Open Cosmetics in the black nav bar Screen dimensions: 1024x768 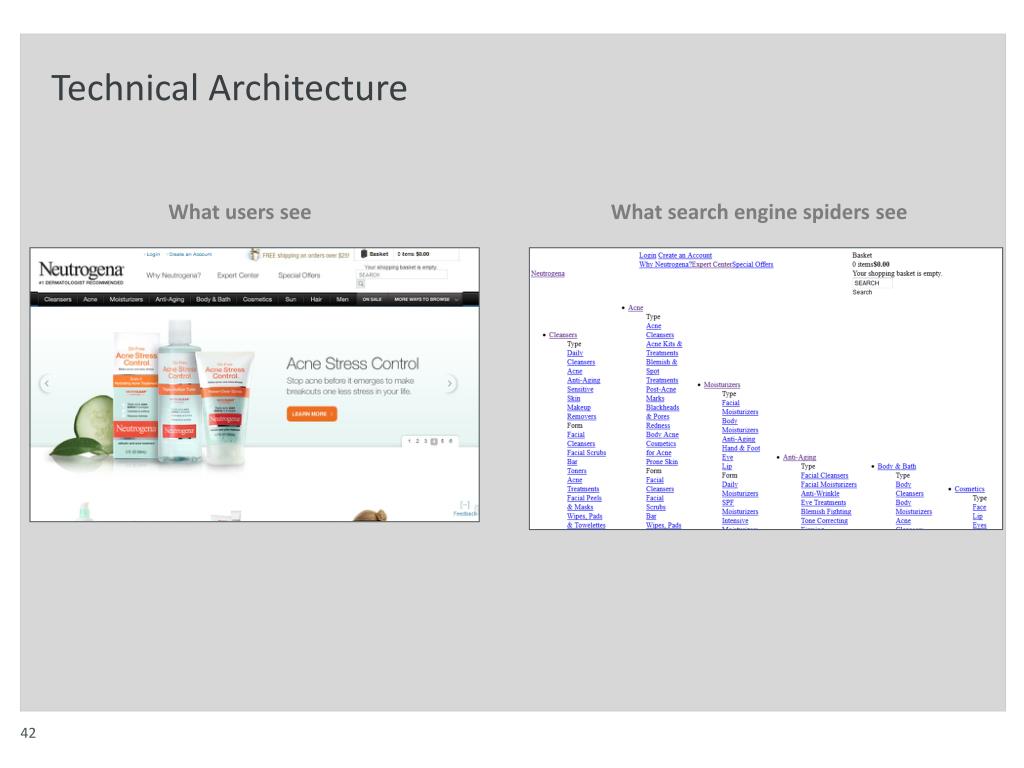pyautogui.click(x=257, y=299)
